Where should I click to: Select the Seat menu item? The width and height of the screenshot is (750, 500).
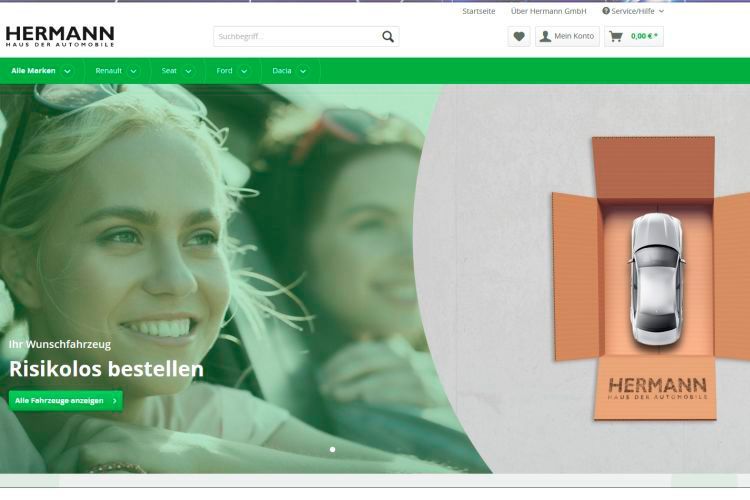click(169, 71)
